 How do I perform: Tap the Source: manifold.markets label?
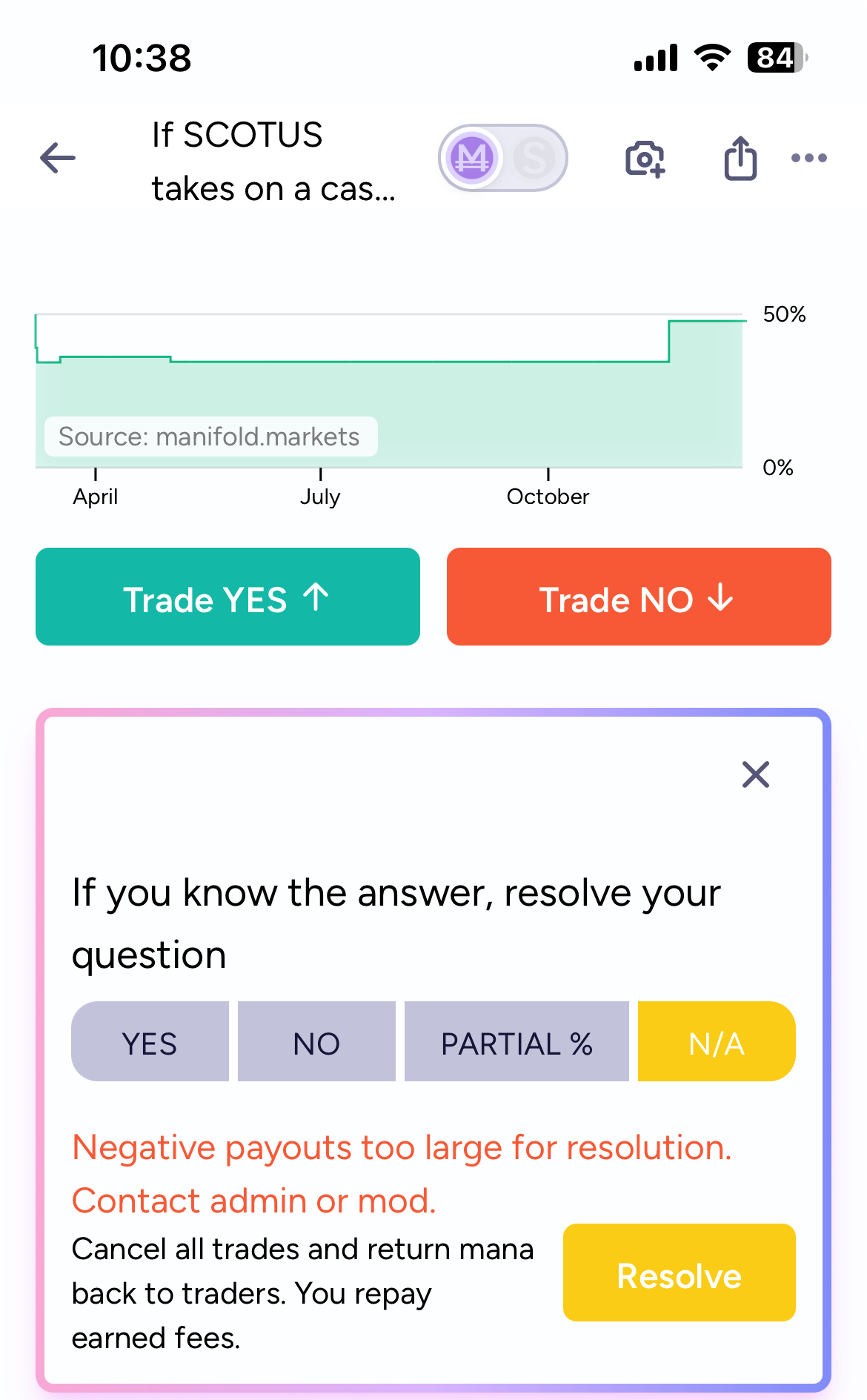pos(210,437)
